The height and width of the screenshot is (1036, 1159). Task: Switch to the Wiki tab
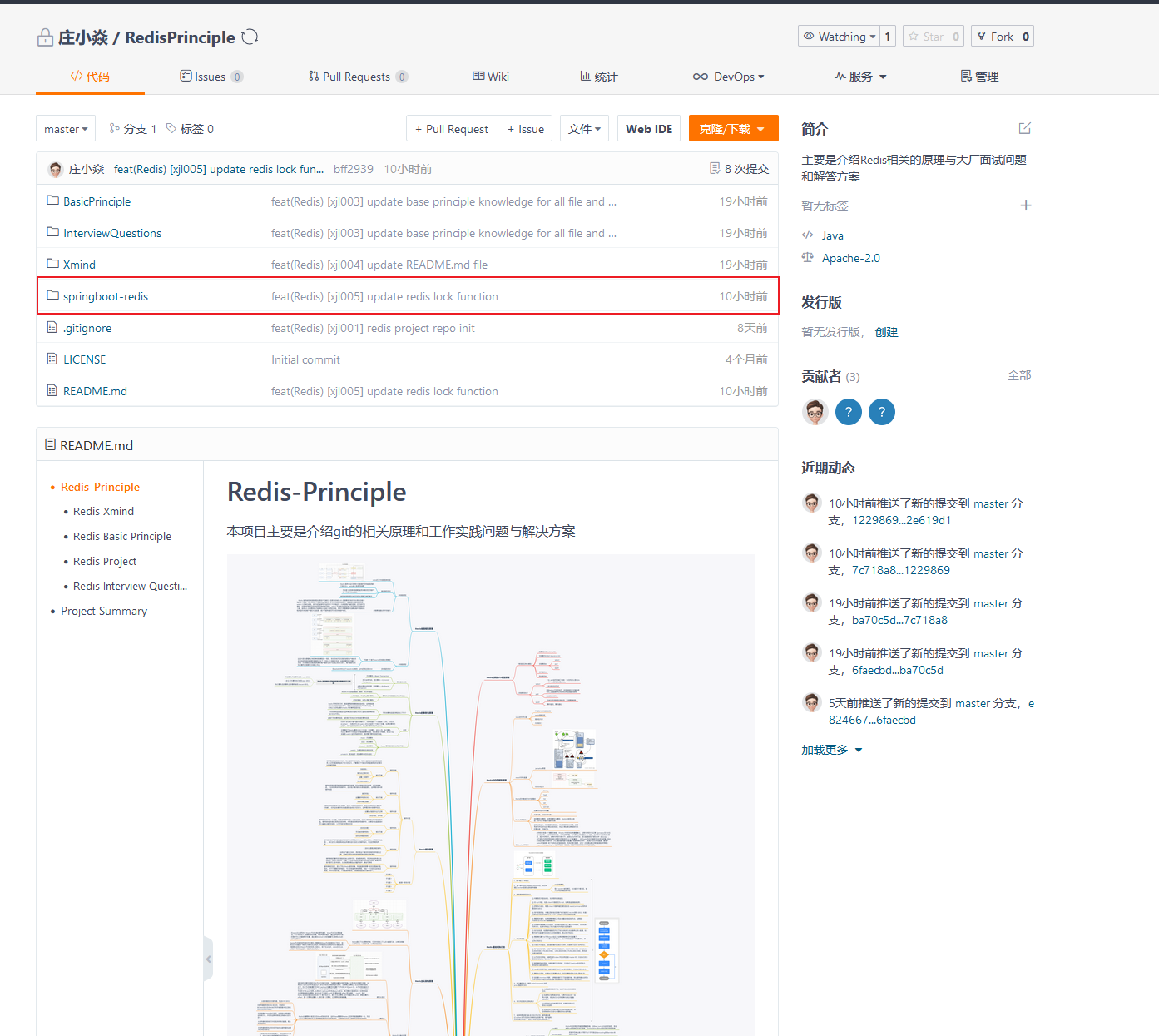pyautogui.click(x=491, y=77)
